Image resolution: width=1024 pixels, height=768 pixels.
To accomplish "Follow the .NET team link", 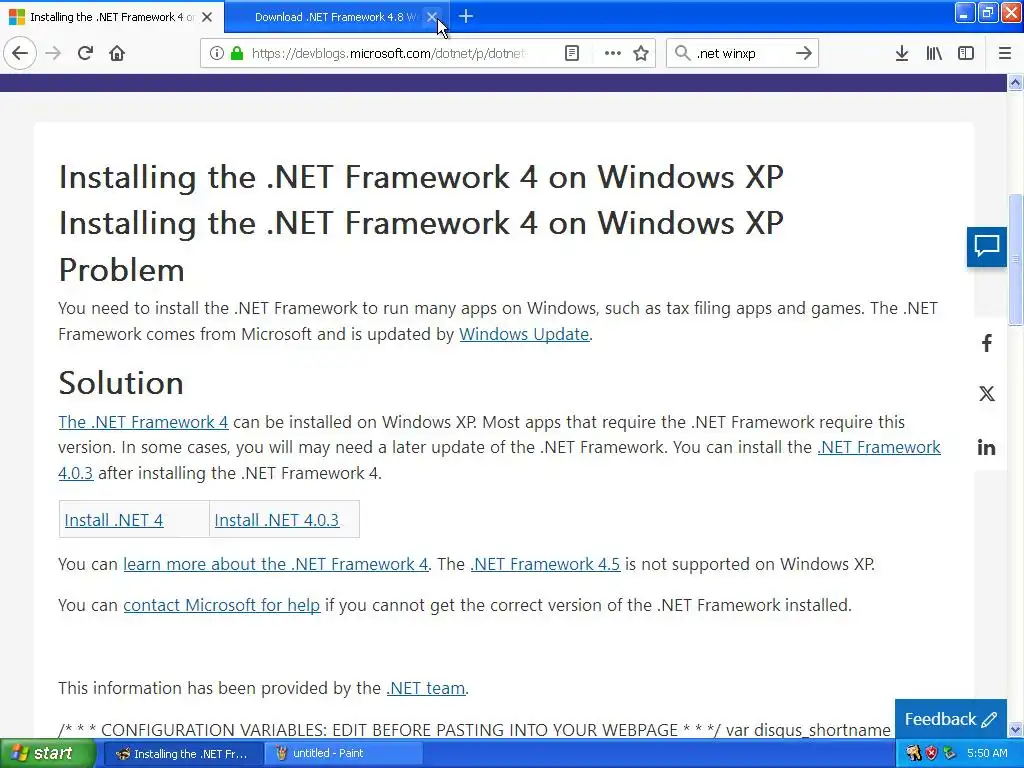I will pyautogui.click(x=426, y=688).
